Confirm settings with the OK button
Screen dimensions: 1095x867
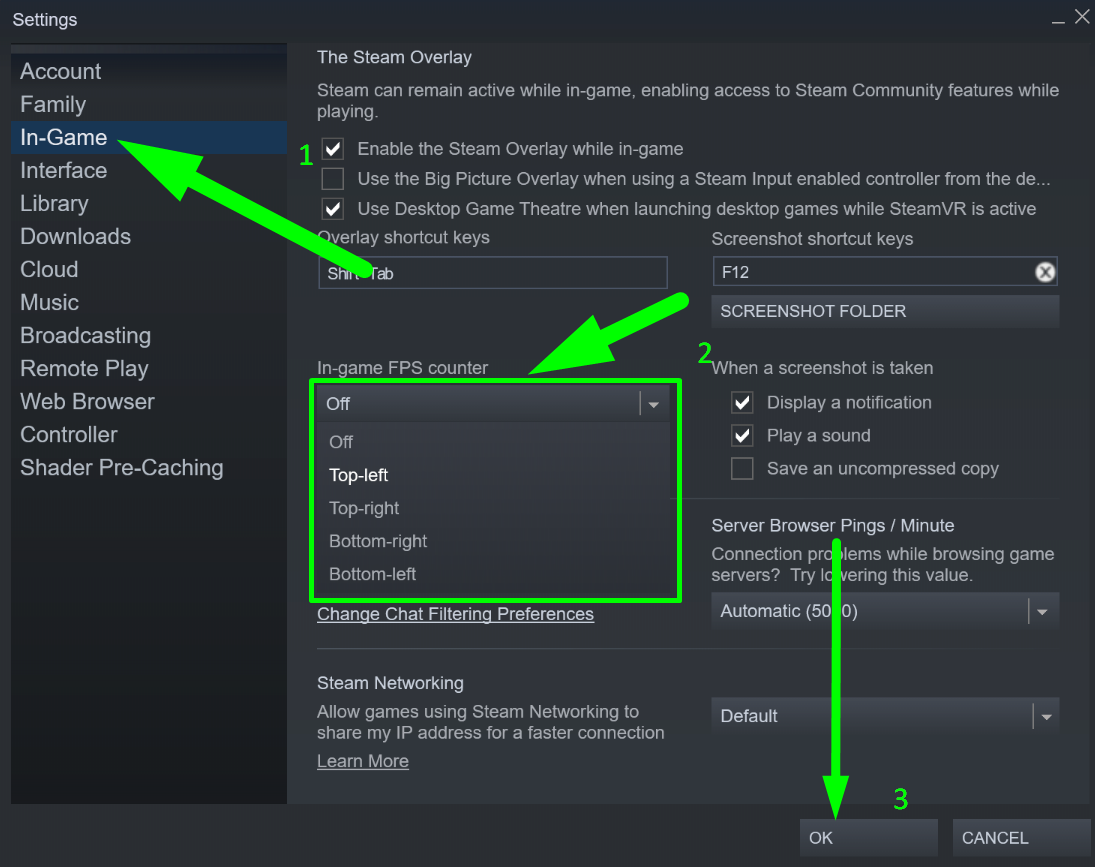[868, 838]
